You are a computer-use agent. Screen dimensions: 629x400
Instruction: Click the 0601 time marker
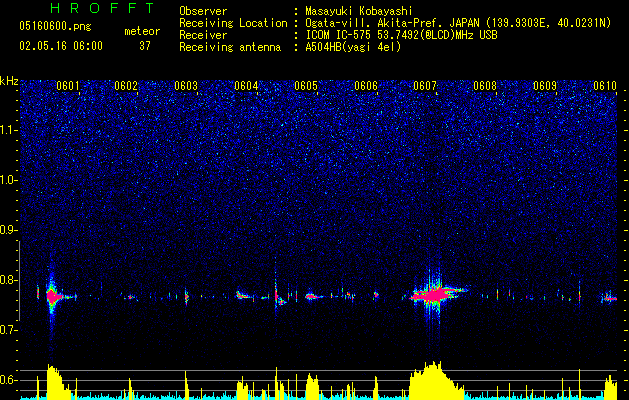pyautogui.click(x=67, y=86)
